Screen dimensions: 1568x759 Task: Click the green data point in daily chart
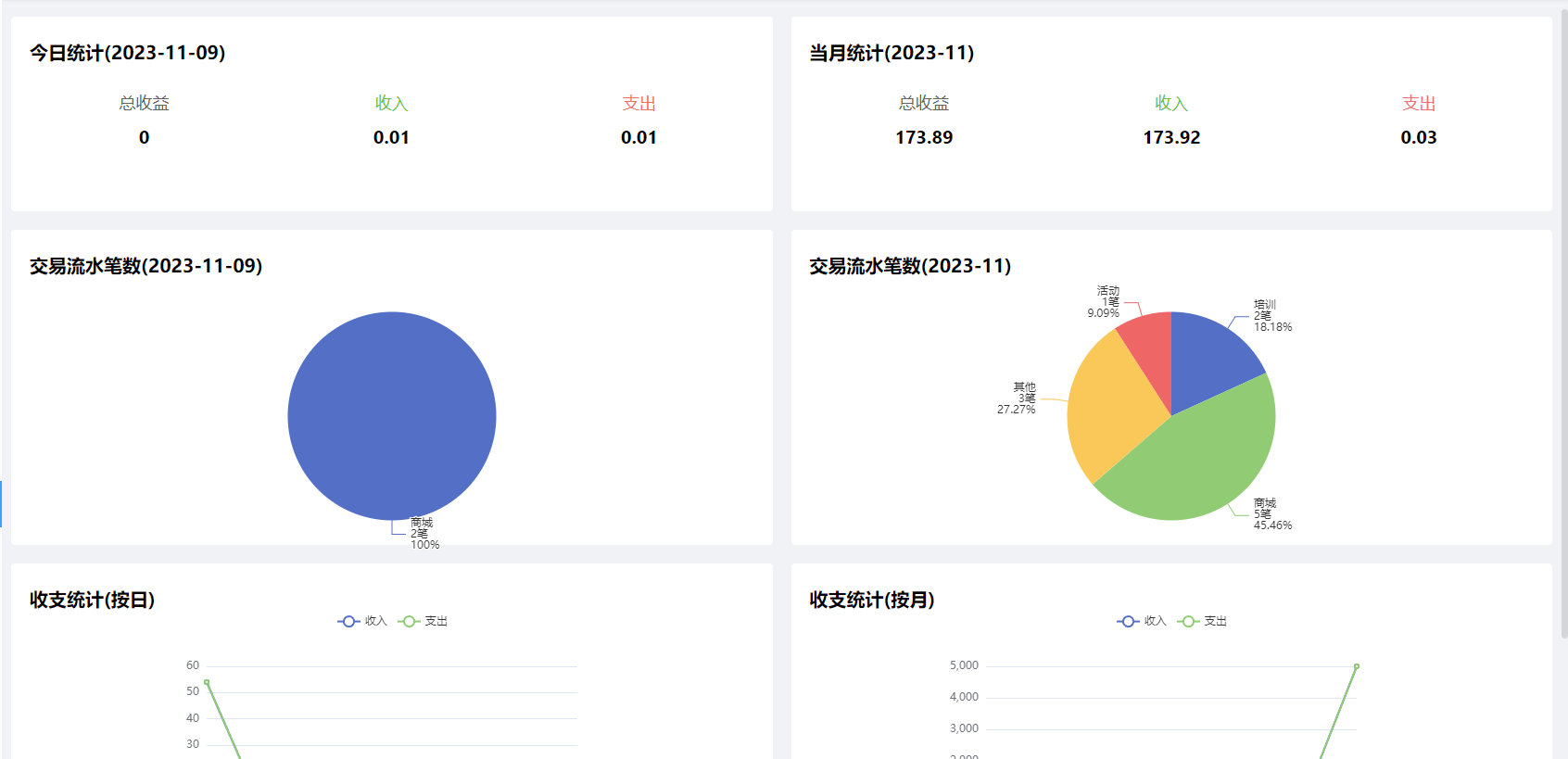pos(207,682)
